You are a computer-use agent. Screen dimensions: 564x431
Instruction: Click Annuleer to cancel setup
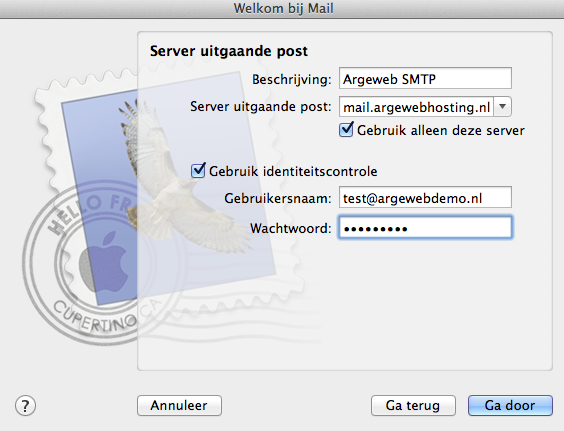[179, 405]
